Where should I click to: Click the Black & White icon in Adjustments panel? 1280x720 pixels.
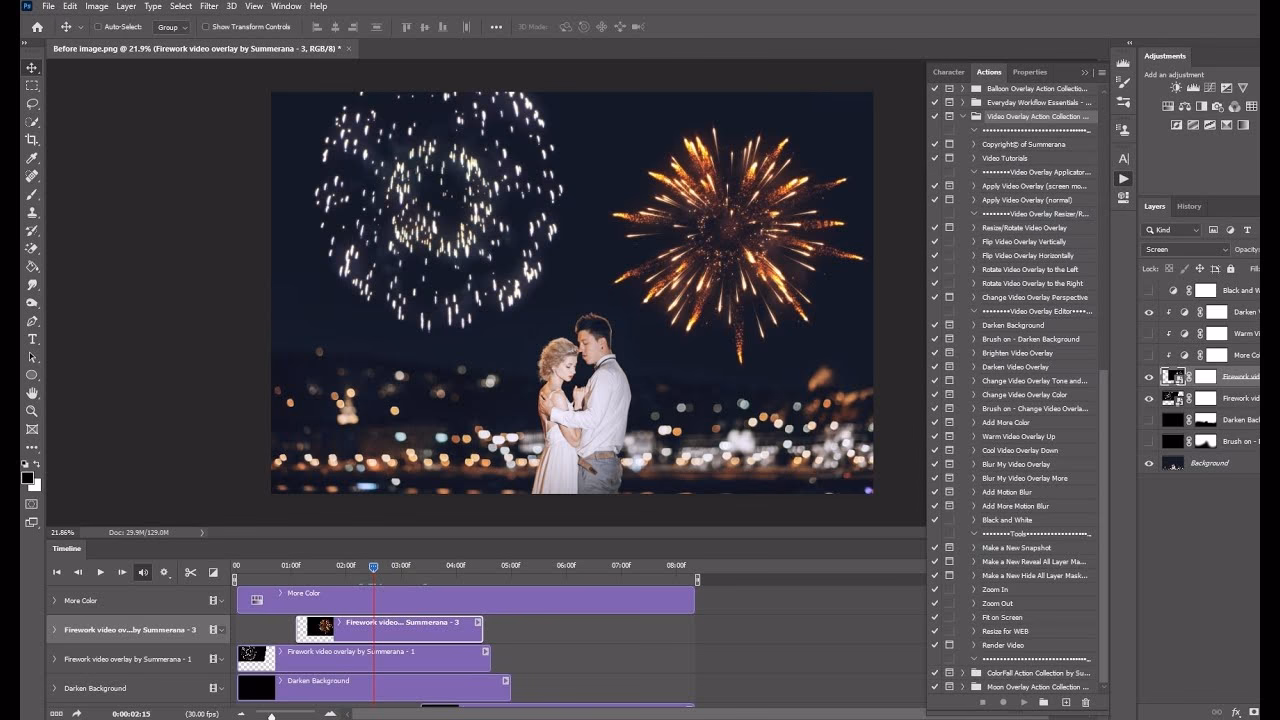(1201, 106)
